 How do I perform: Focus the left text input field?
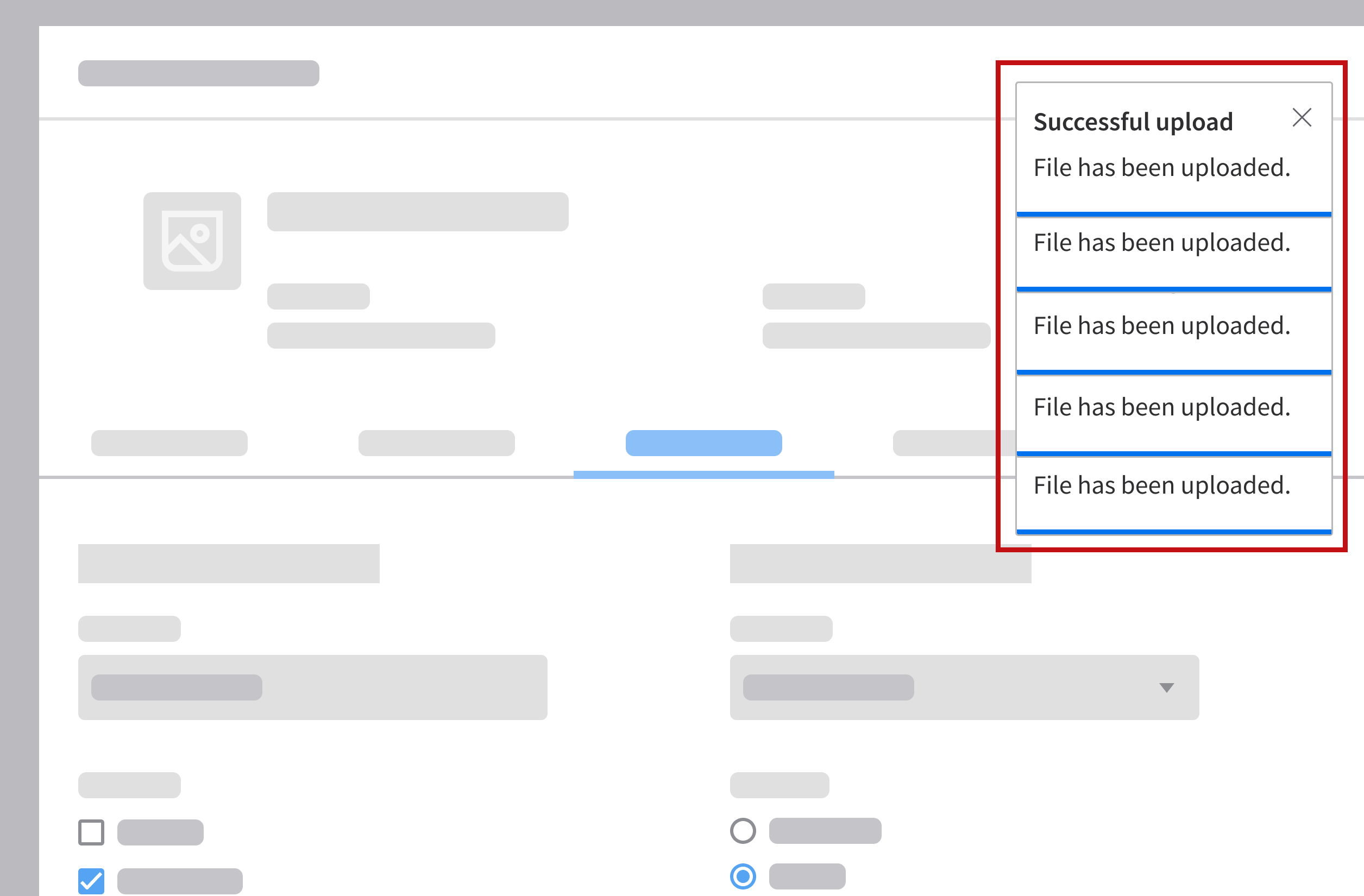pos(312,687)
